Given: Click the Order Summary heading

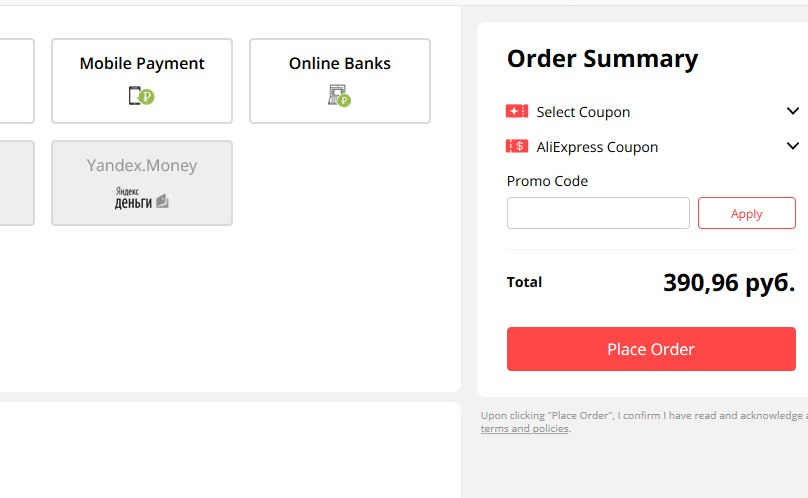Looking at the screenshot, I should 602,58.
